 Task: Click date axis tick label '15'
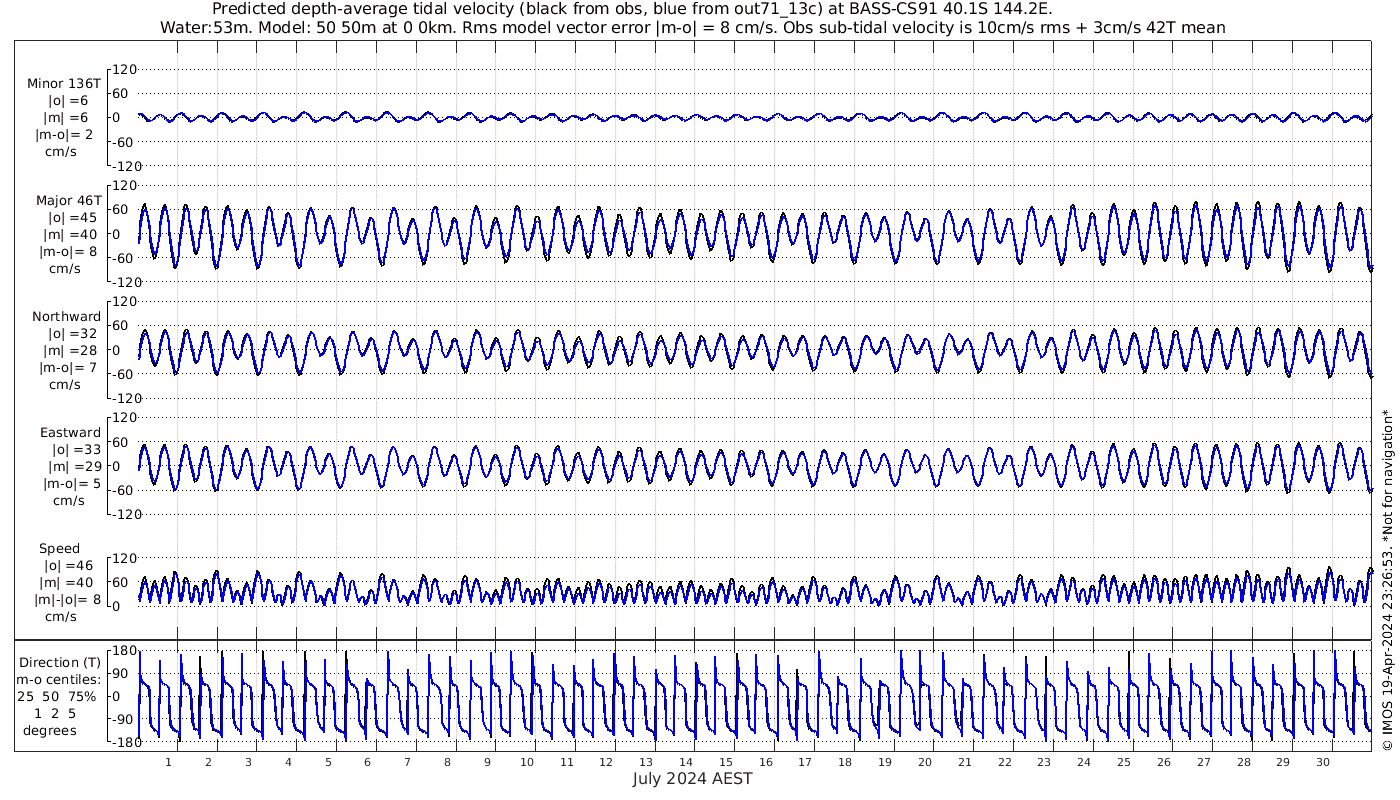[726, 762]
